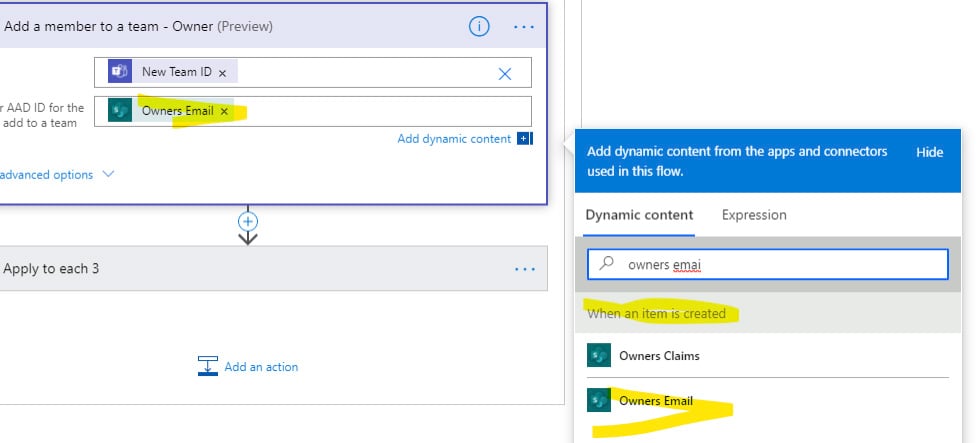Image resolution: width=980 pixels, height=443 pixels.
Task: Open the ellipsis menu on Add a member action
Action: pyautogui.click(x=524, y=27)
